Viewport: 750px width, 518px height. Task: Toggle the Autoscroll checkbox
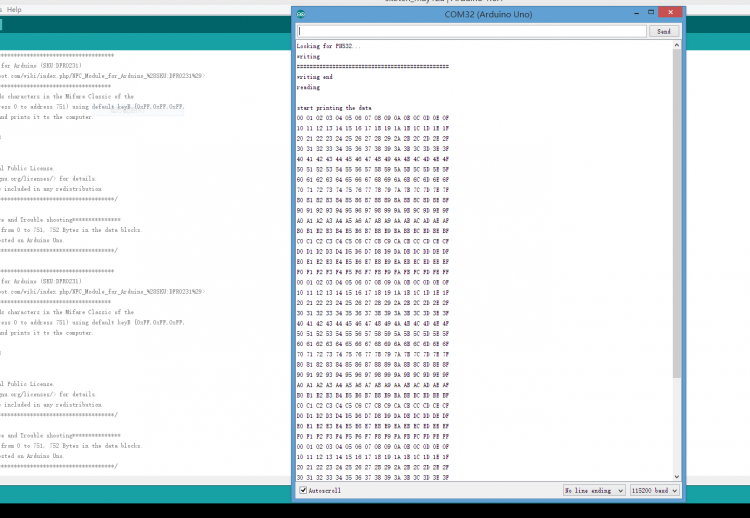(303, 491)
